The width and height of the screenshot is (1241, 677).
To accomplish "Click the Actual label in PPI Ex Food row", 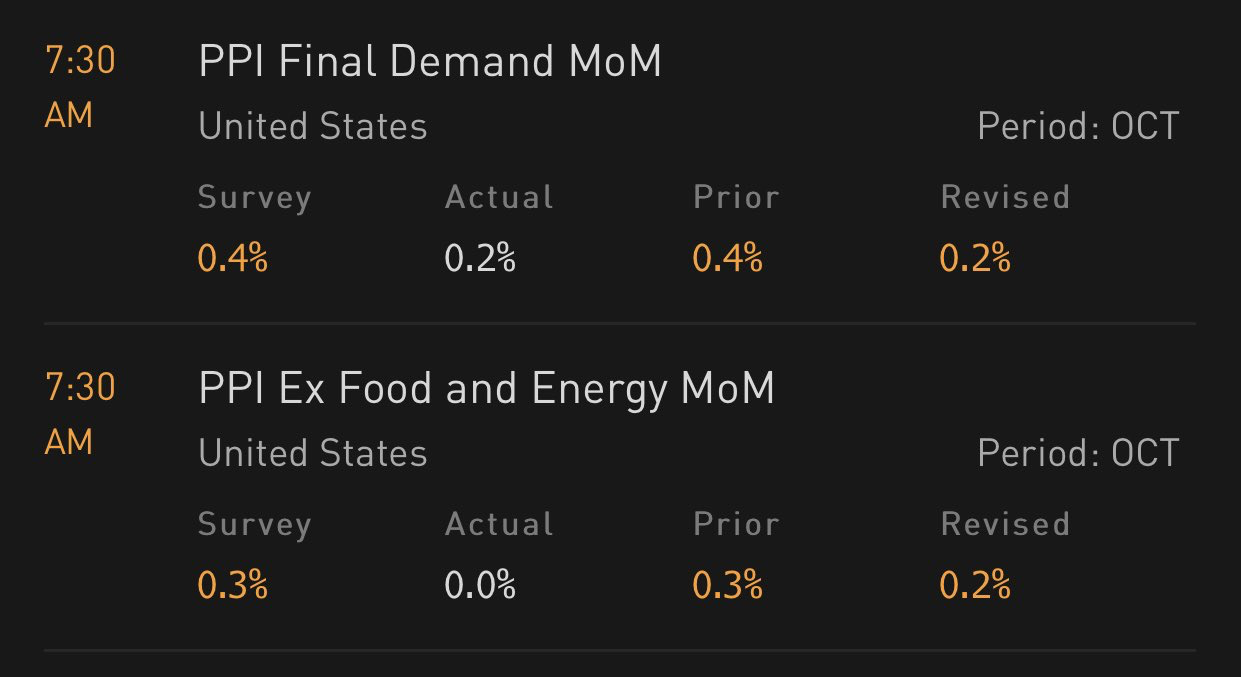I will pyautogui.click(x=499, y=524).
